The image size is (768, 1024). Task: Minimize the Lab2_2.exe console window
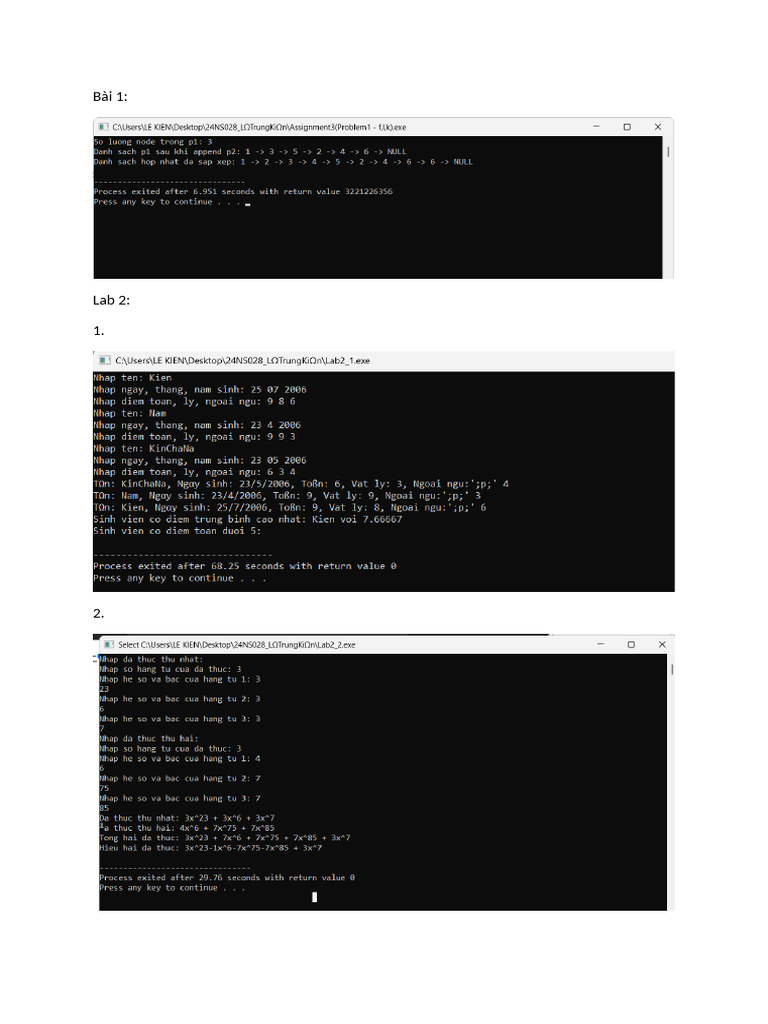(600, 645)
